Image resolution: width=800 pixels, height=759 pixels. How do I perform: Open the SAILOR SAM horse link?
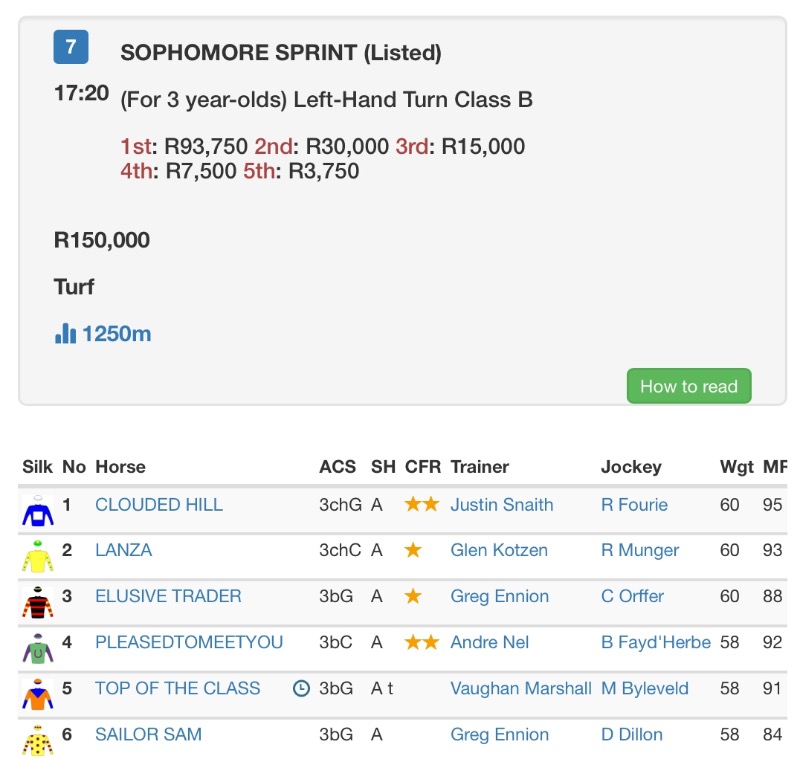click(x=148, y=734)
